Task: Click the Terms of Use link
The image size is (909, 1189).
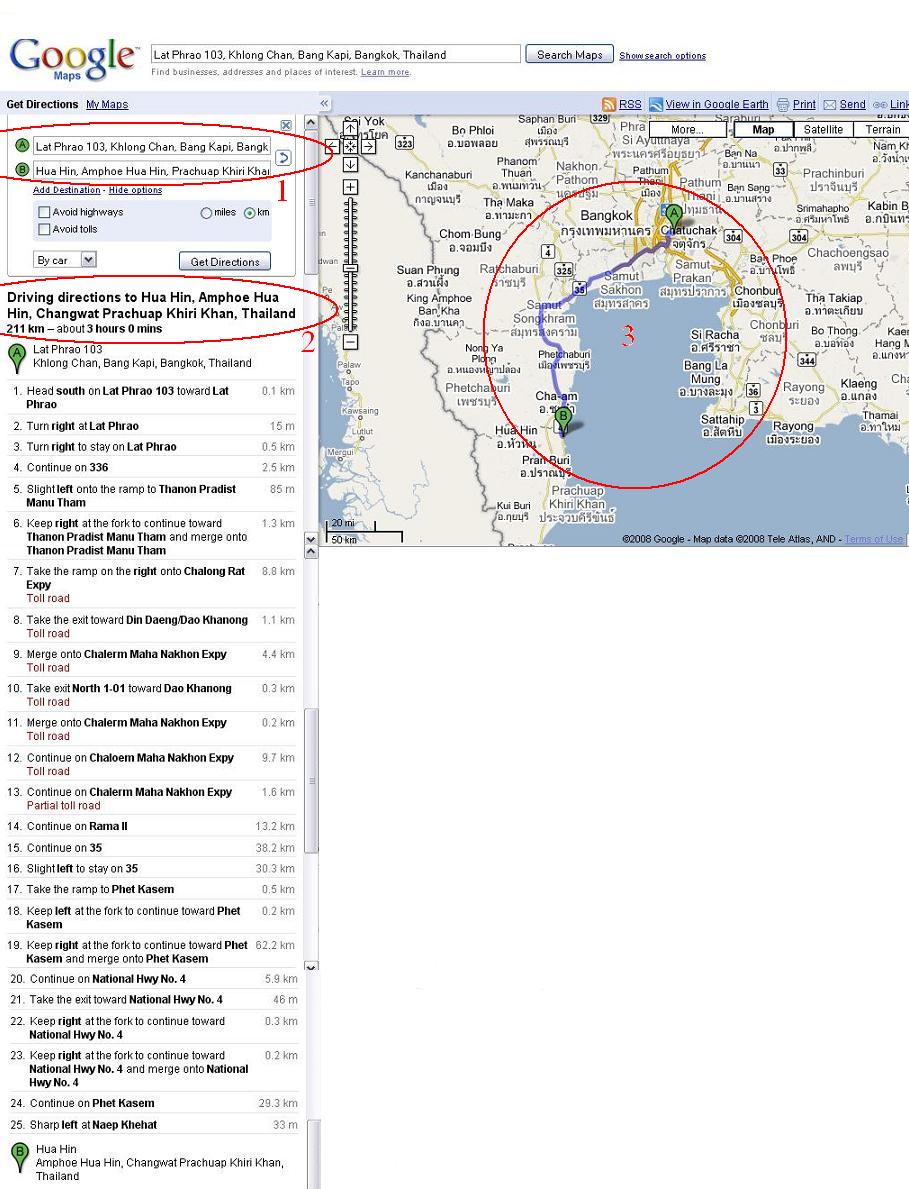Action: [x=874, y=539]
